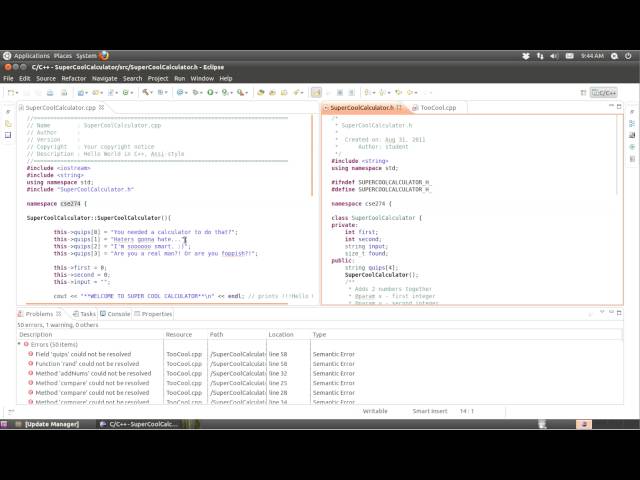Click the New C++ Project icon
640x480 pixels.
(80, 93)
